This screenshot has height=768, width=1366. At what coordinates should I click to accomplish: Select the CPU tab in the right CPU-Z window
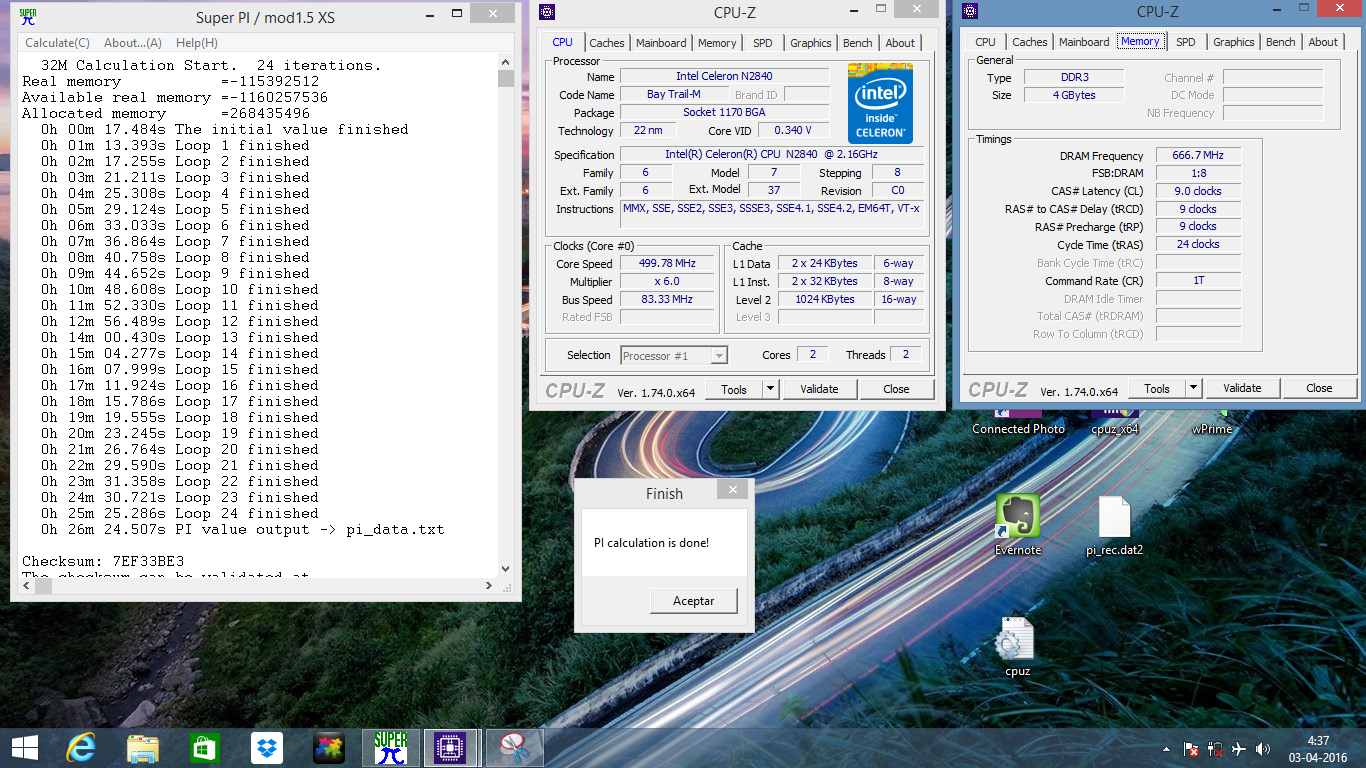985,42
